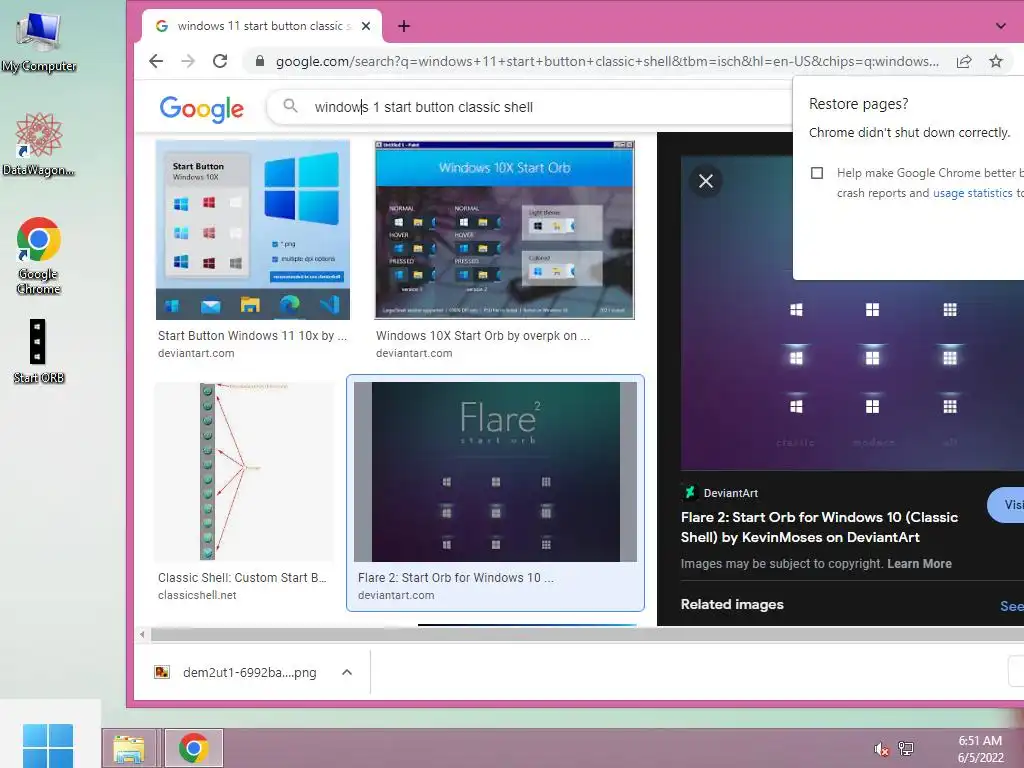Click the muted volume tray icon
Viewport: 1024px width, 768px height.
pos(881,749)
